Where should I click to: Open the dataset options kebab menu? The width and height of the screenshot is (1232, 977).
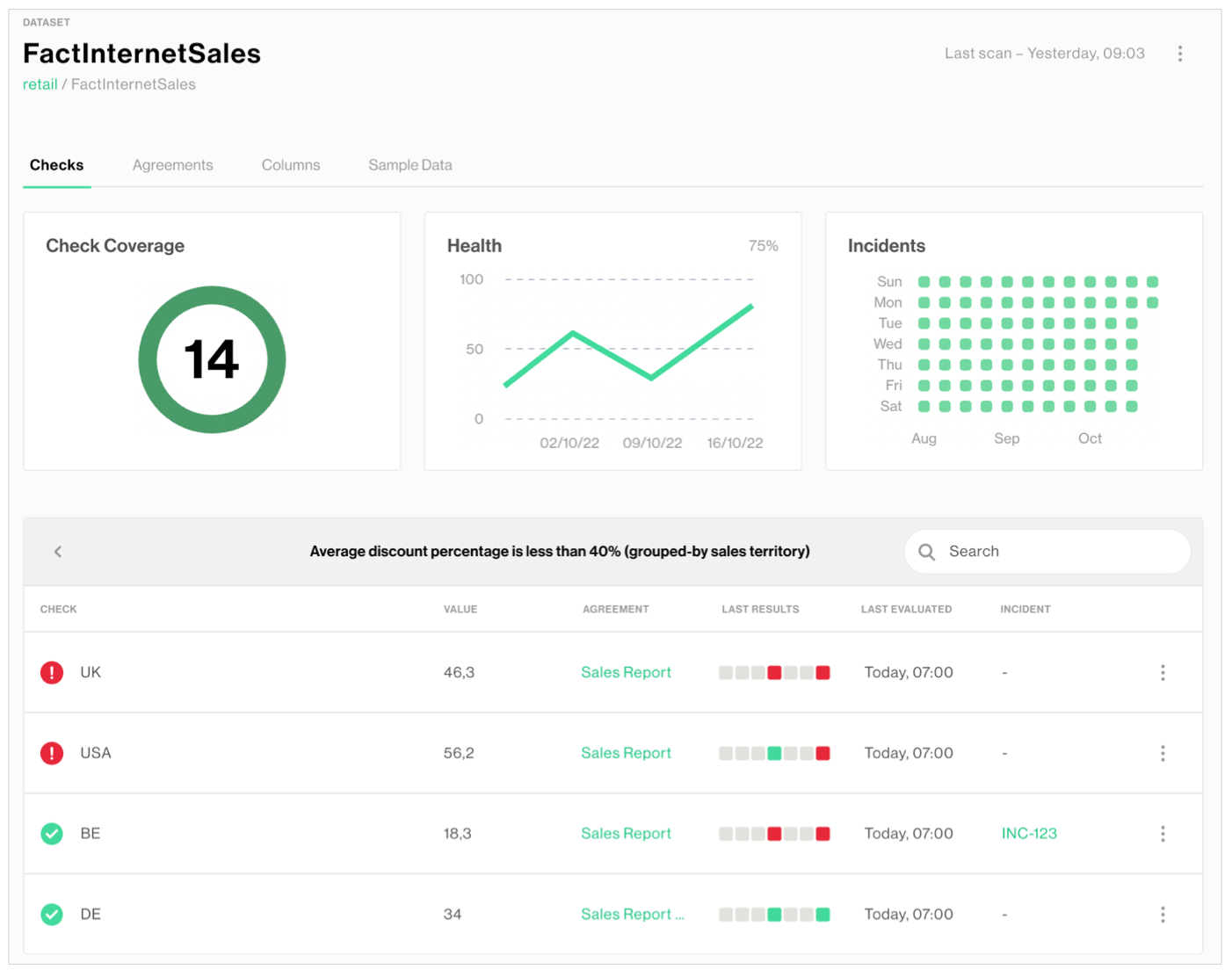pyautogui.click(x=1179, y=54)
